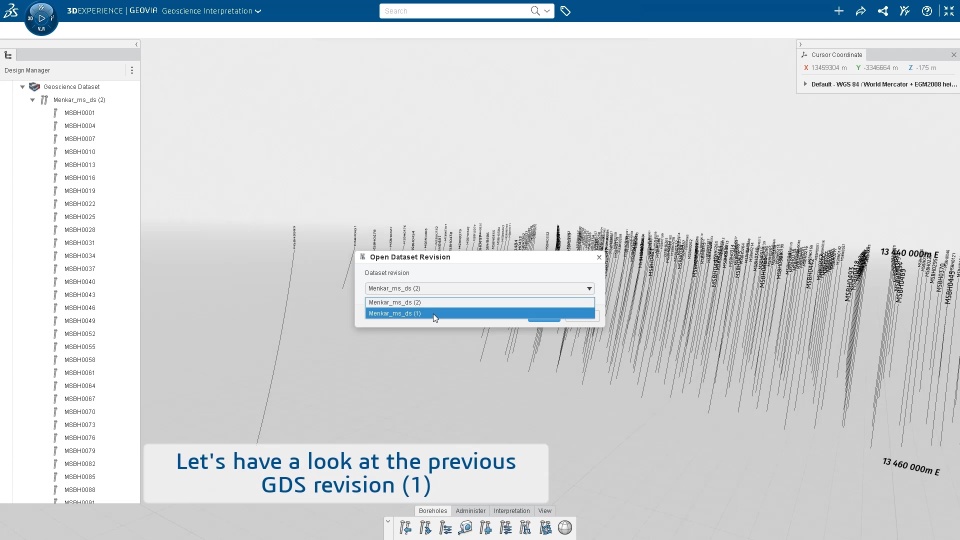
Task: Switch to the View tab
Action: [545, 511]
